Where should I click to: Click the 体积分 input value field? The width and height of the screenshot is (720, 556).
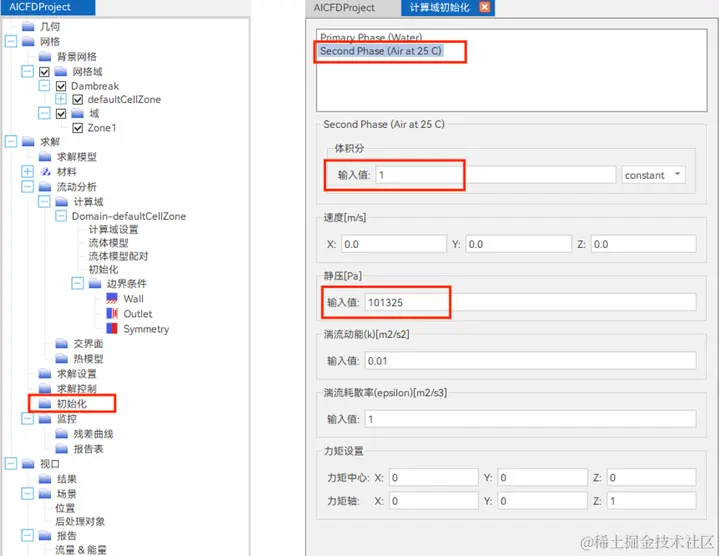(495, 175)
